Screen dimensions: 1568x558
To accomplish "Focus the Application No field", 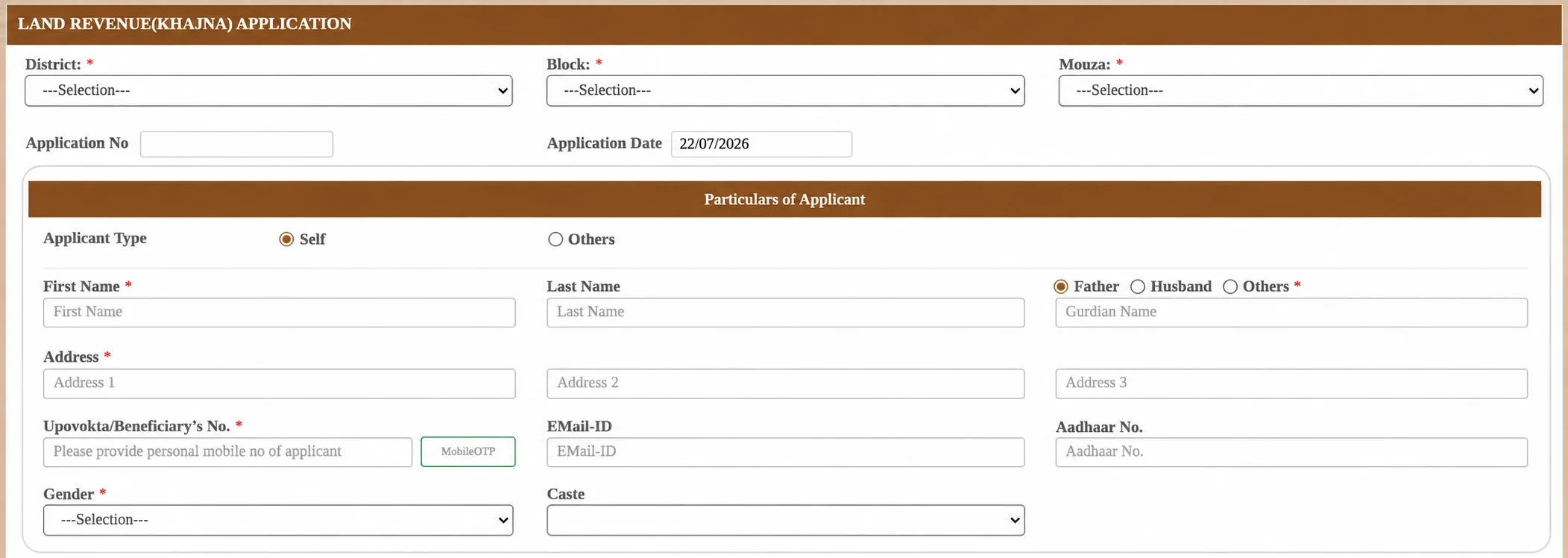I will pyautogui.click(x=236, y=144).
